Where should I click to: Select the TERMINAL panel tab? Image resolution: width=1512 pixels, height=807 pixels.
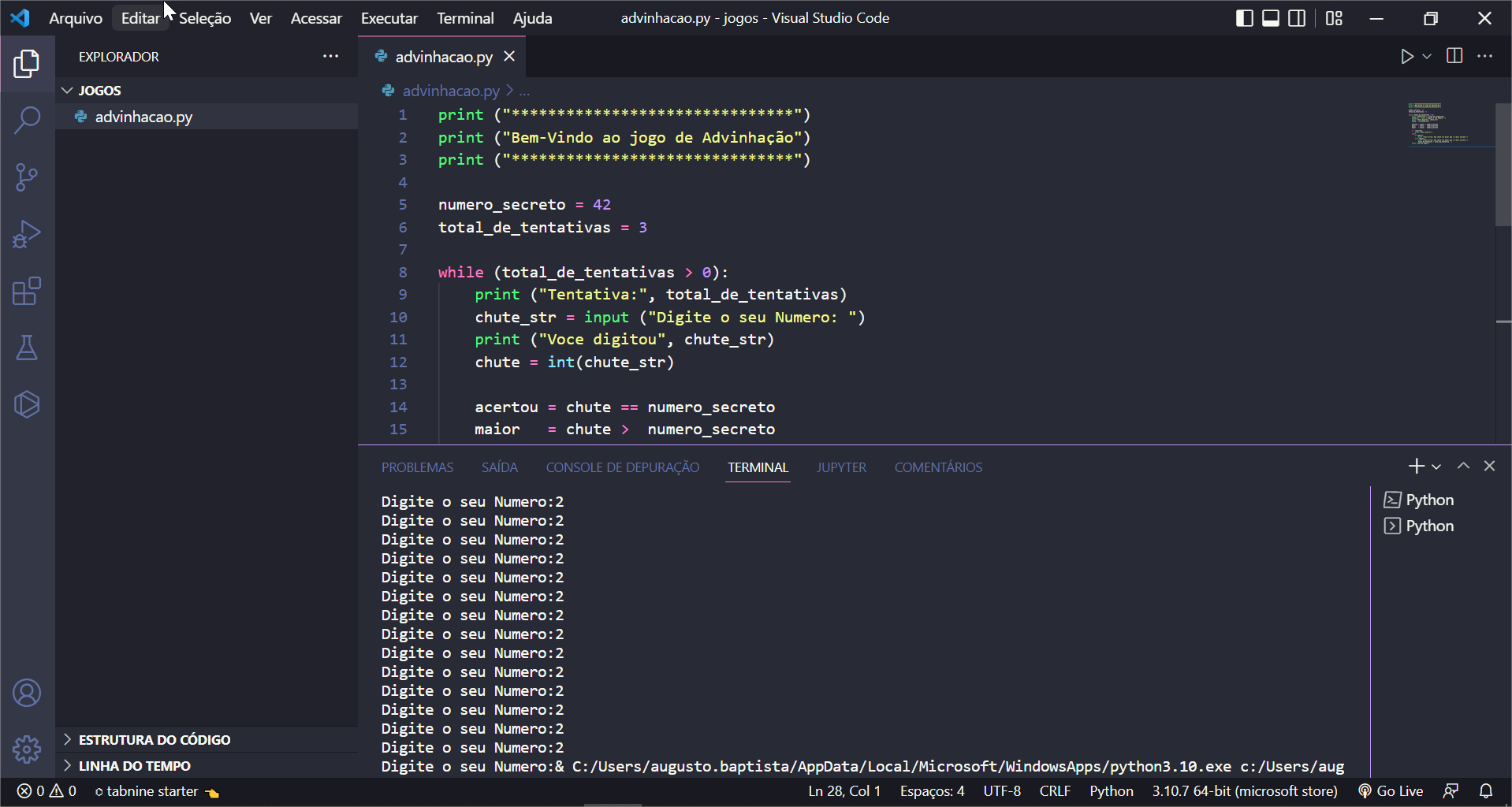(758, 467)
